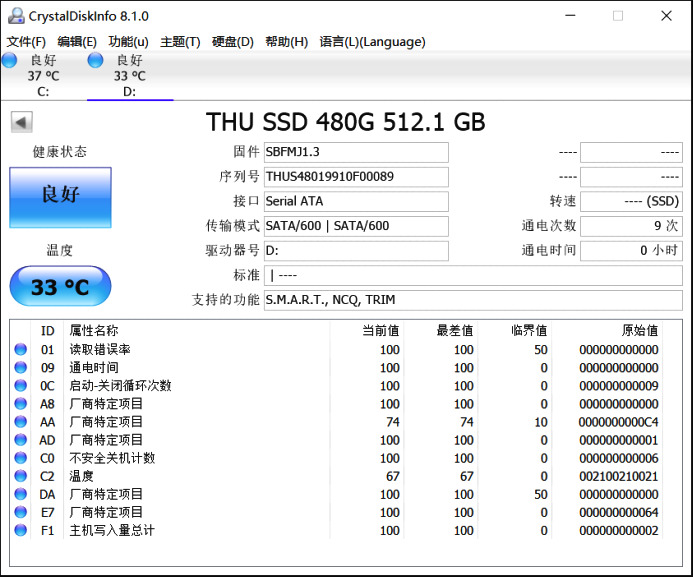
Task: Click current value 74 in AA row
Action: point(393,422)
